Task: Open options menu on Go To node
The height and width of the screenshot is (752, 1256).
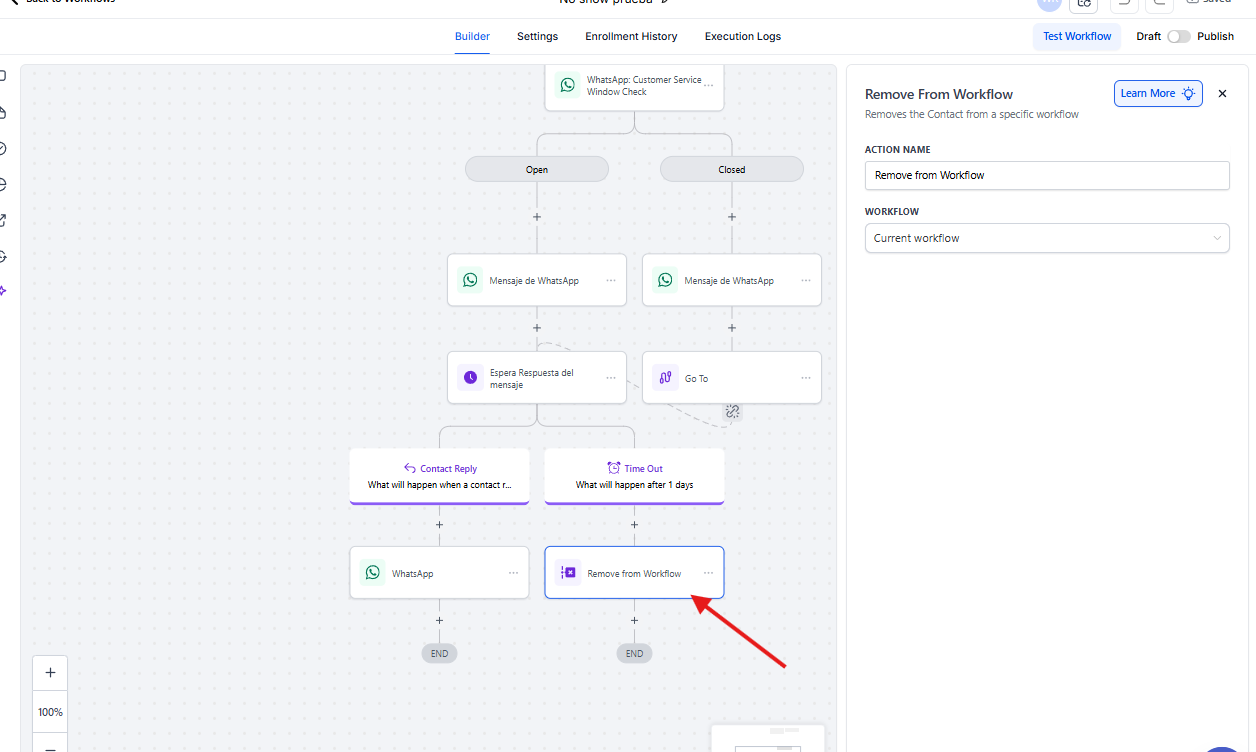Action: coord(806,378)
